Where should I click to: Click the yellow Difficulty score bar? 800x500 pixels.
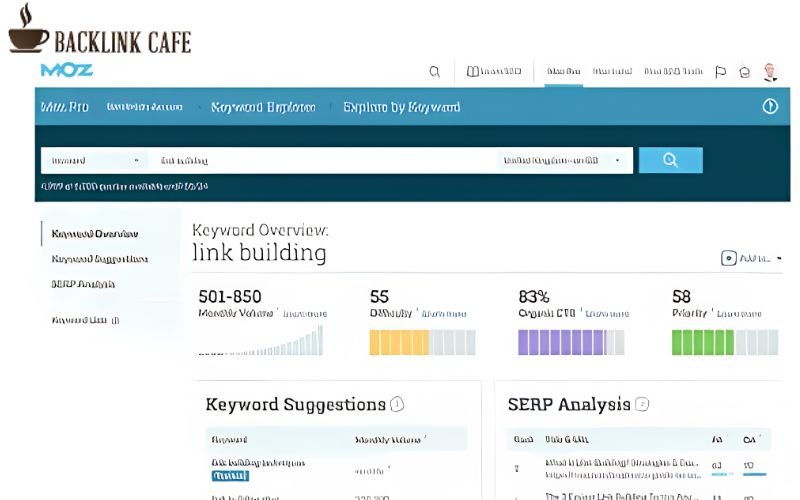pyautogui.click(x=422, y=342)
